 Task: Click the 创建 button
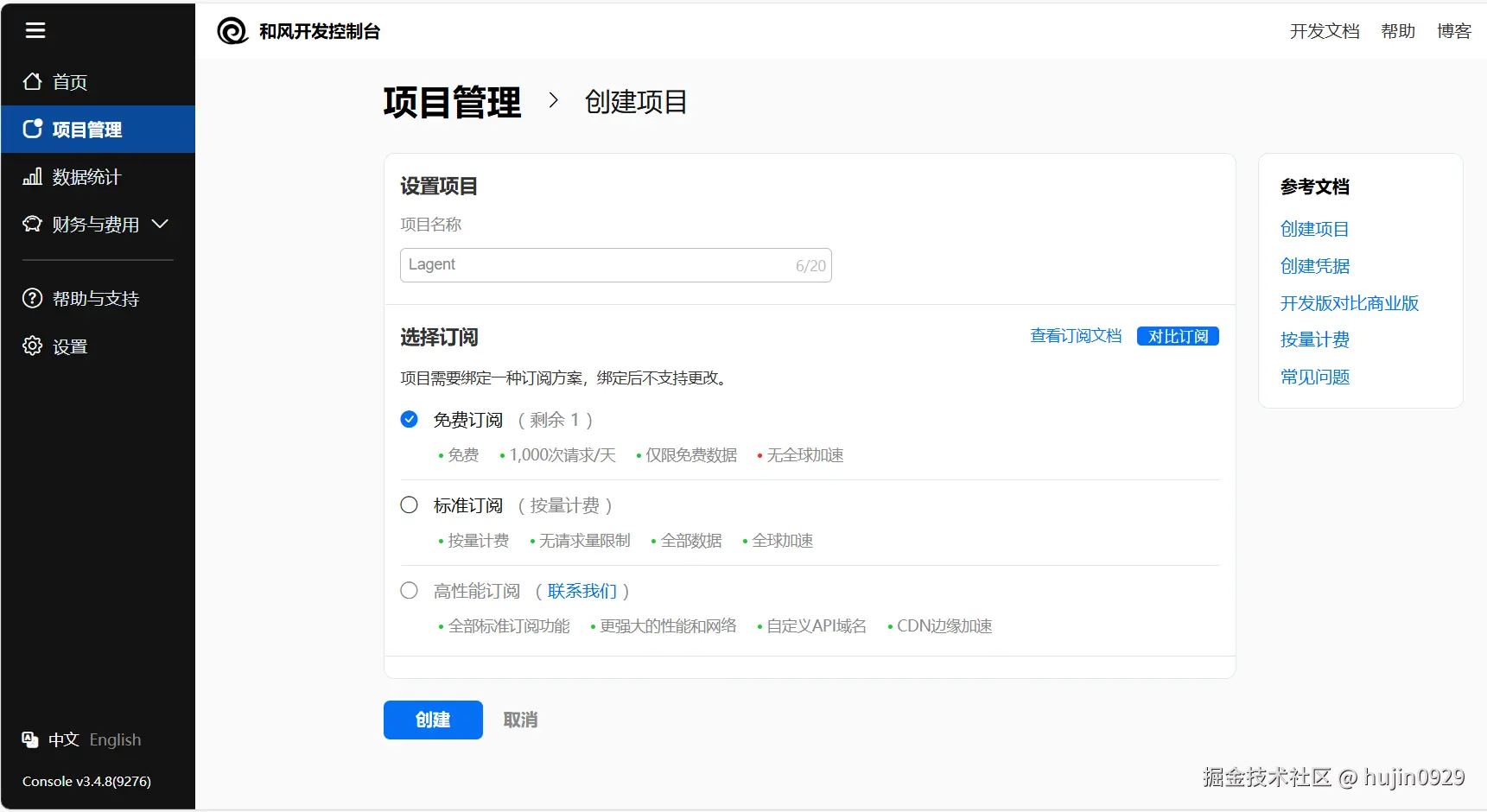tap(432, 720)
